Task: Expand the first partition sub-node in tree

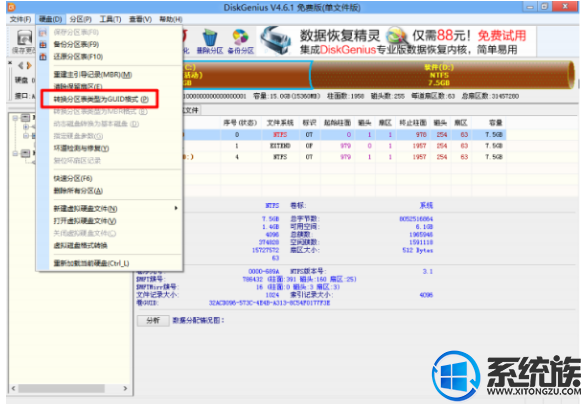Action: (26, 127)
